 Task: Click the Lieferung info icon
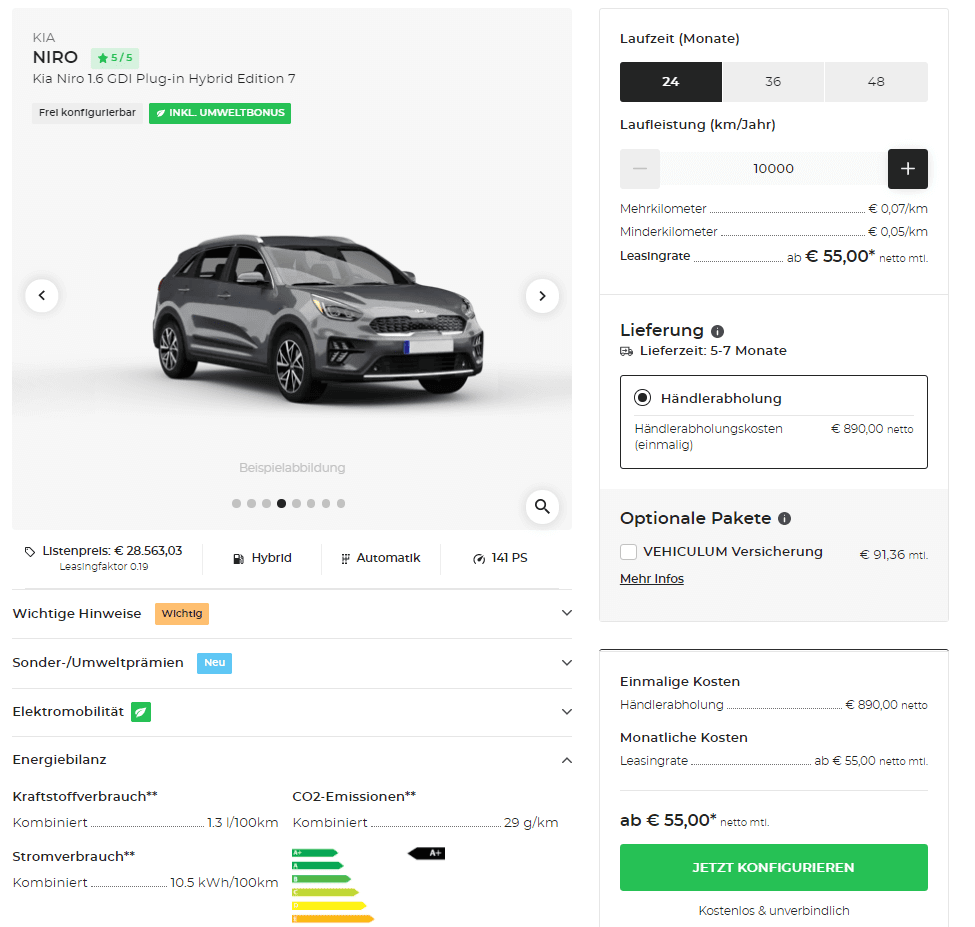[717, 331]
